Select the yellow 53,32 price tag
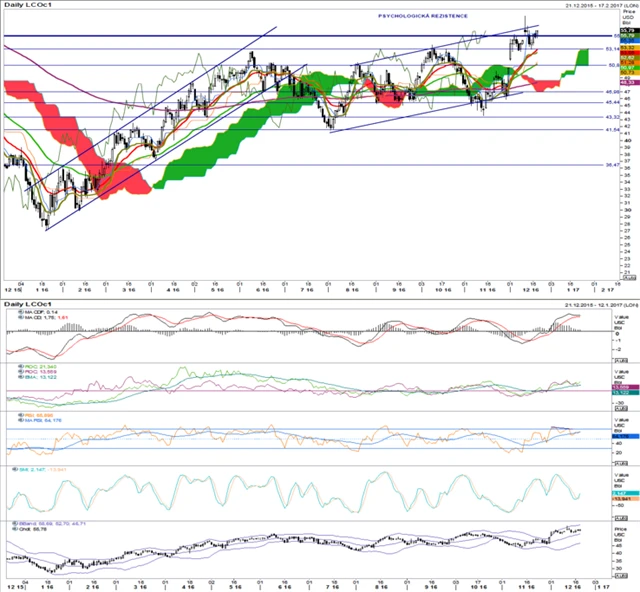The height and width of the screenshot is (592, 640). click(629, 48)
